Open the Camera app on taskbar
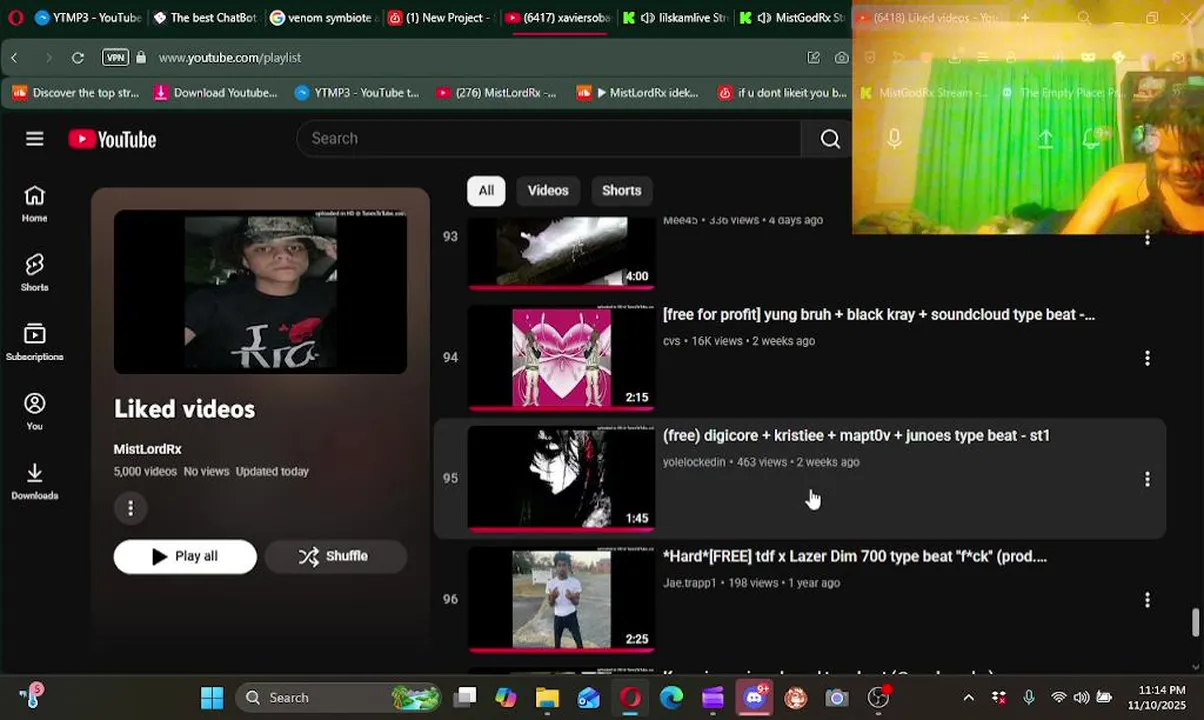The width and height of the screenshot is (1204, 720). click(x=837, y=698)
